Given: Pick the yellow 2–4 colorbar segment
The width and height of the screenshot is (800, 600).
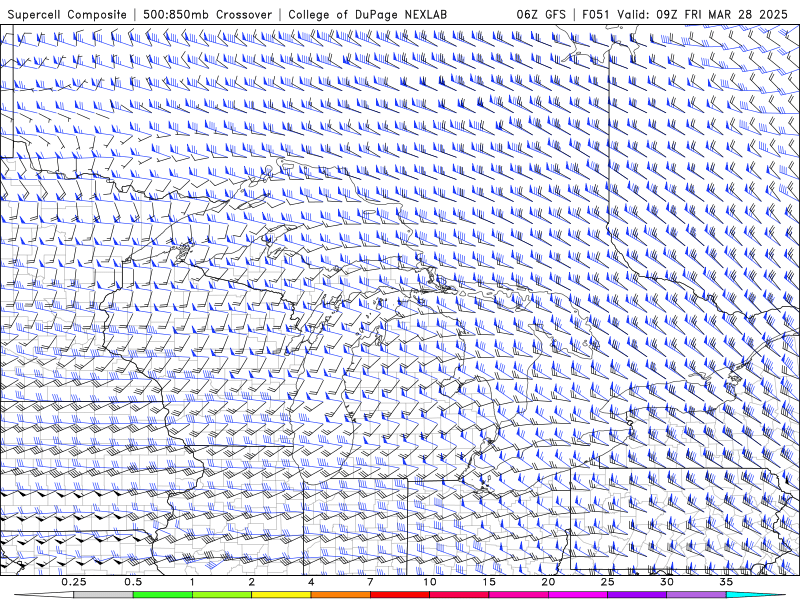Looking at the screenshot, I should click(x=281, y=595).
